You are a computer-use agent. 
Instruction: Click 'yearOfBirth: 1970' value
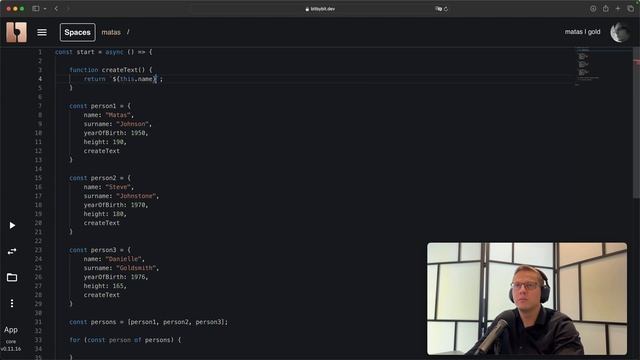(116, 205)
